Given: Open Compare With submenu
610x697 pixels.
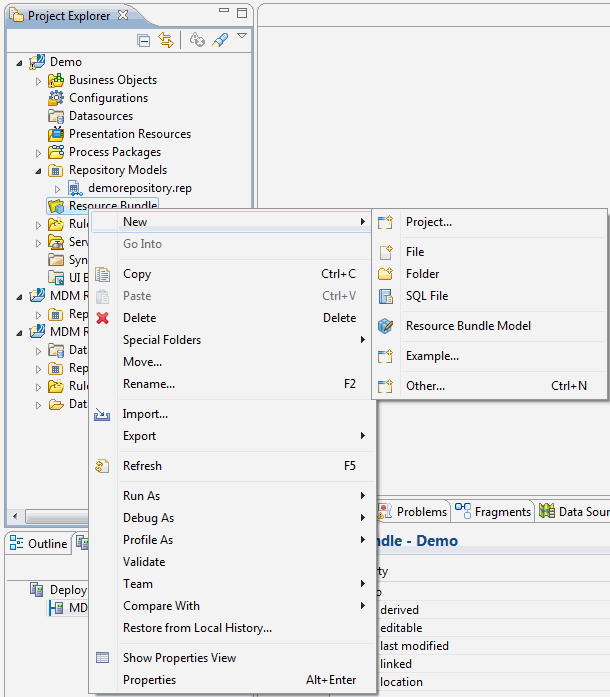Looking at the screenshot, I should pyautogui.click(x=231, y=606).
